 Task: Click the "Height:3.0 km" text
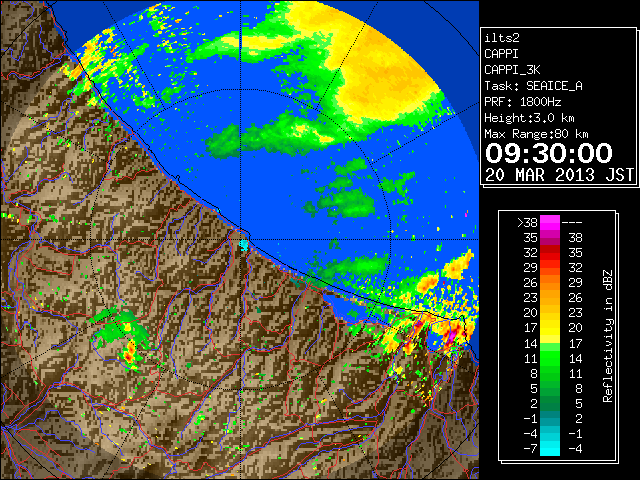coord(529,118)
